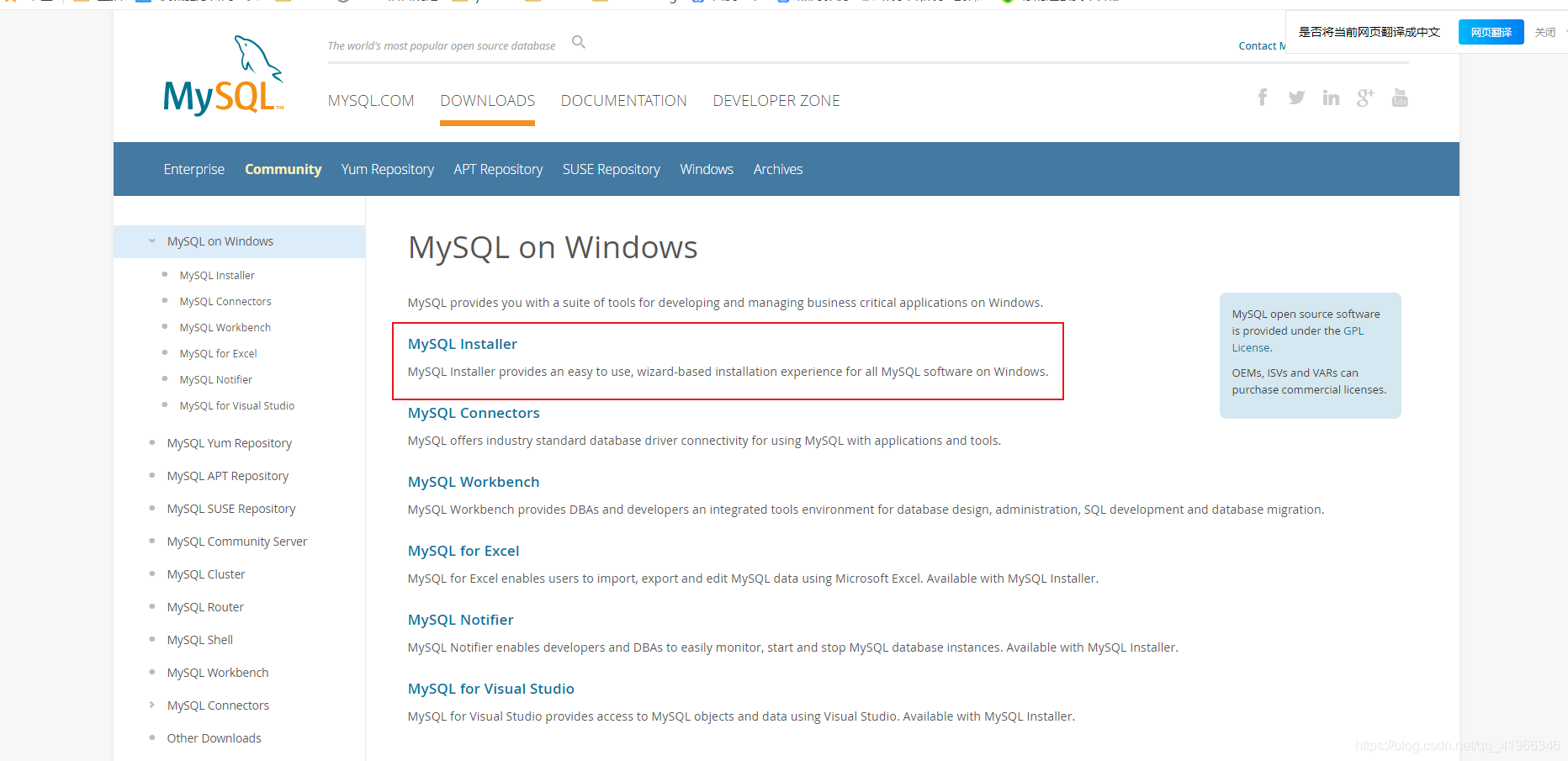Image resolution: width=1568 pixels, height=761 pixels.
Task: Open MySQL Yum Repository sidebar link
Action: coord(230,443)
